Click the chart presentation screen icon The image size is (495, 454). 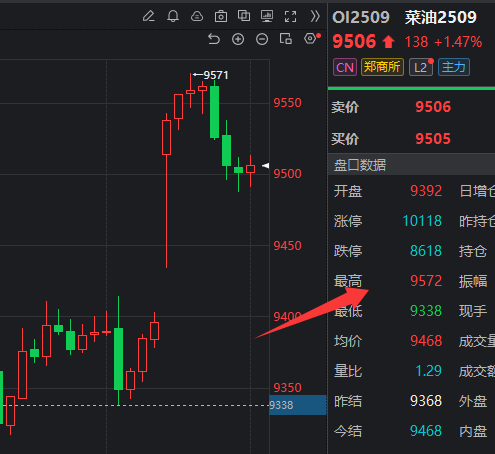(267, 16)
